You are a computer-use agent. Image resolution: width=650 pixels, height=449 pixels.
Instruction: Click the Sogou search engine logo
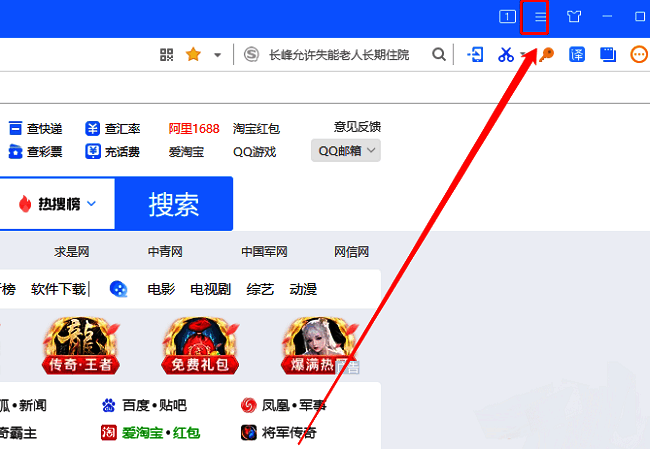point(251,54)
